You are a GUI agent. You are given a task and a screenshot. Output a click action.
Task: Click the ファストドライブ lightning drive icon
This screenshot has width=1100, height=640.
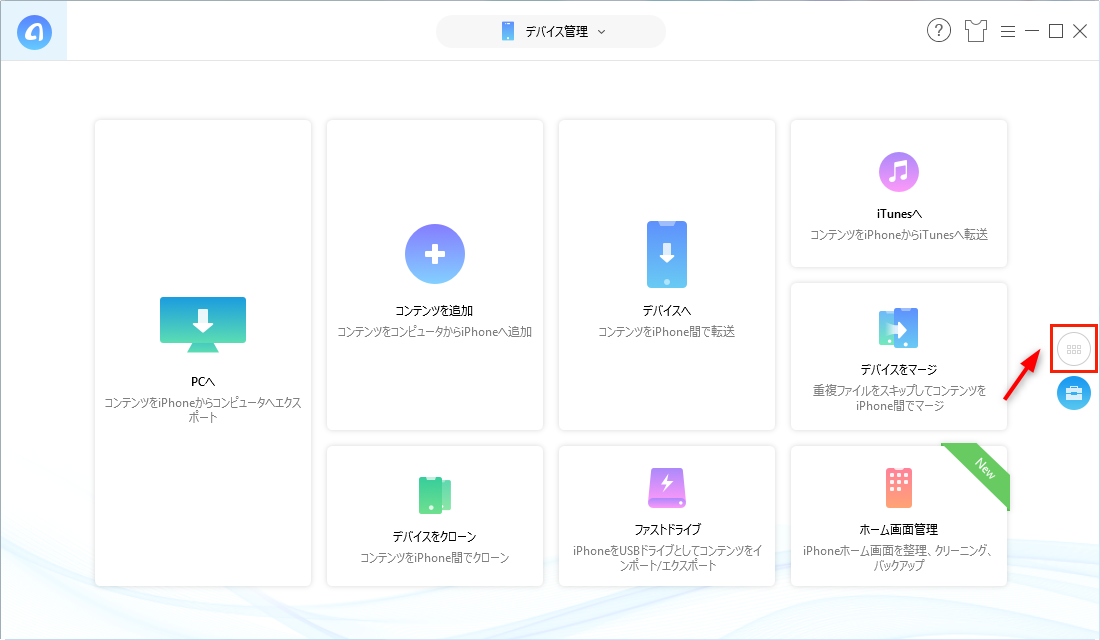(x=666, y=488)
